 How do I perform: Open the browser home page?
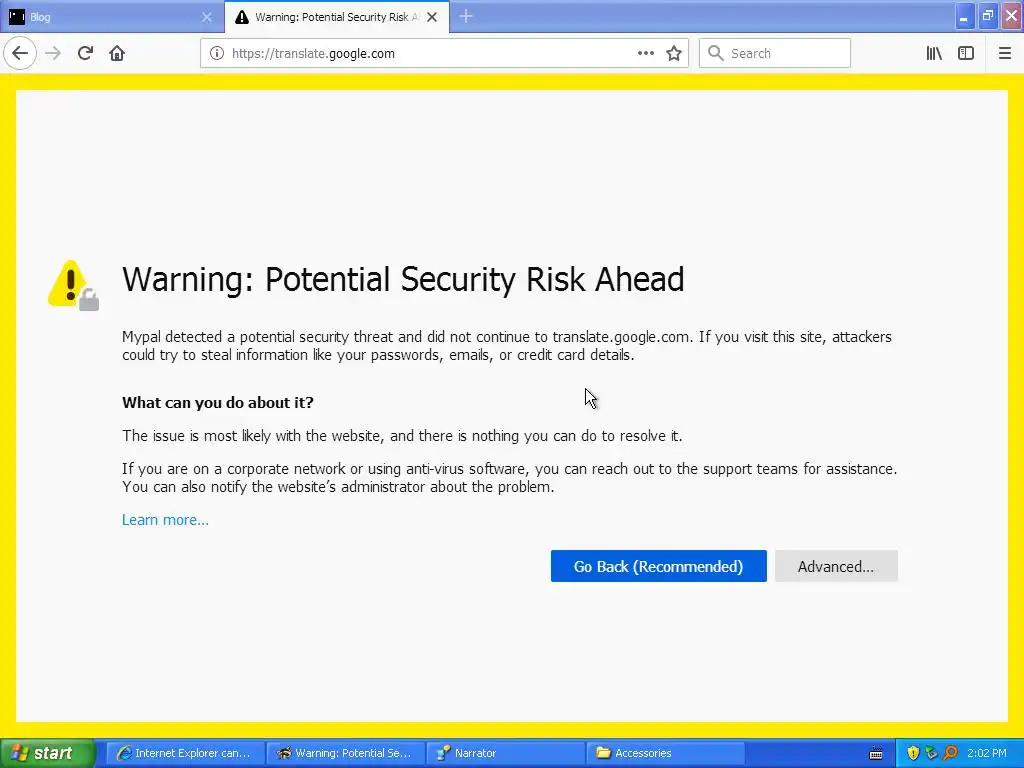pos(117,53)
